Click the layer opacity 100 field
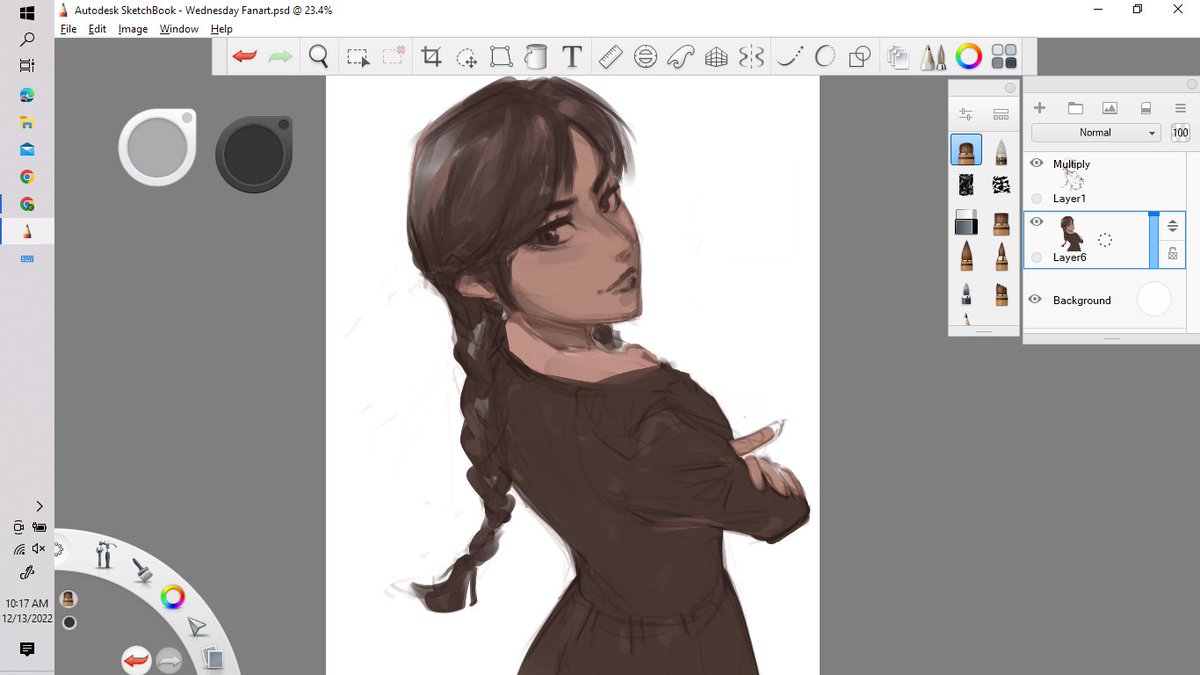1200x675 pixels. click(x=1180, y=132)
